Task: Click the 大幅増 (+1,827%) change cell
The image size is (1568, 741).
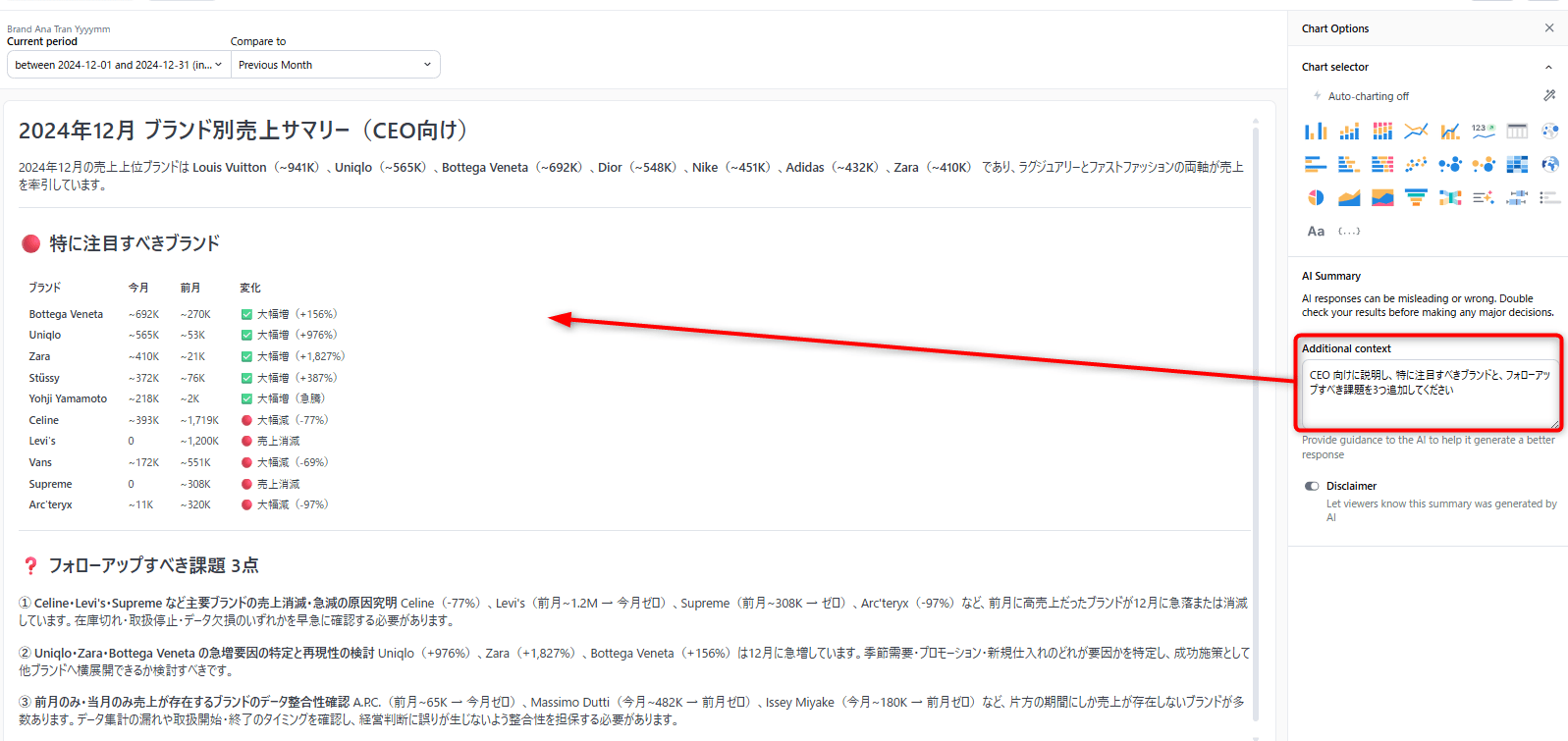Action: (294, 356)
